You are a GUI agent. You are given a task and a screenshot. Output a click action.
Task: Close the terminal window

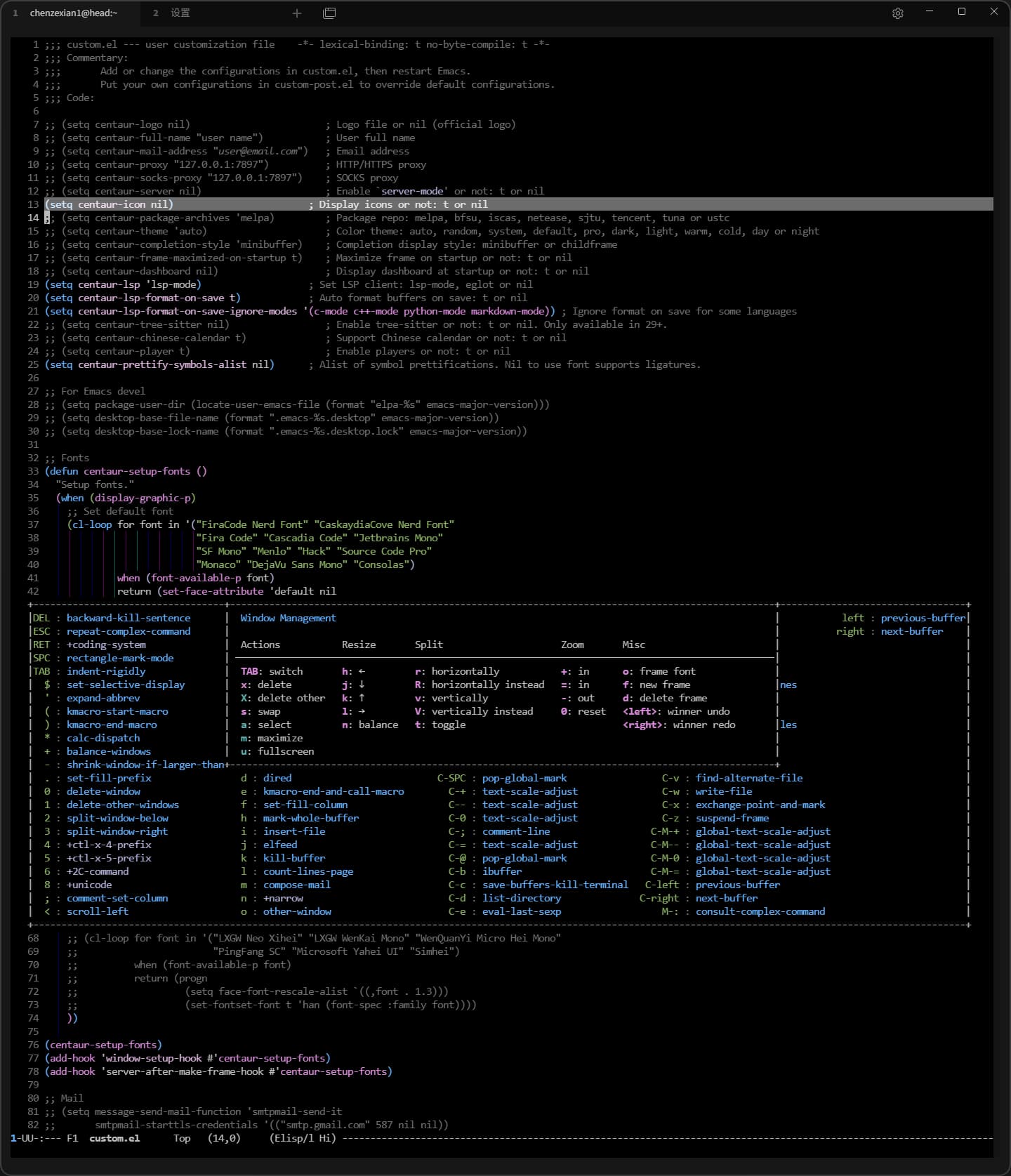[x=994, y=12]
